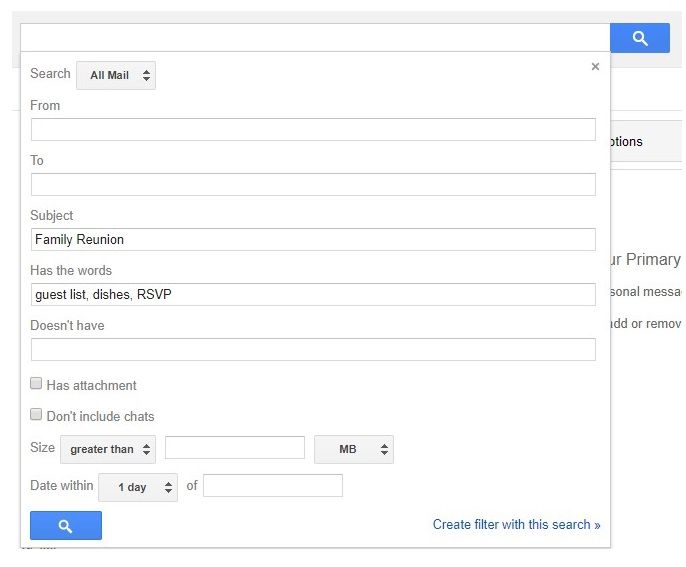Click the Don't include chats label text
Viewport: 686px width, 567px height.
point(100,416)
